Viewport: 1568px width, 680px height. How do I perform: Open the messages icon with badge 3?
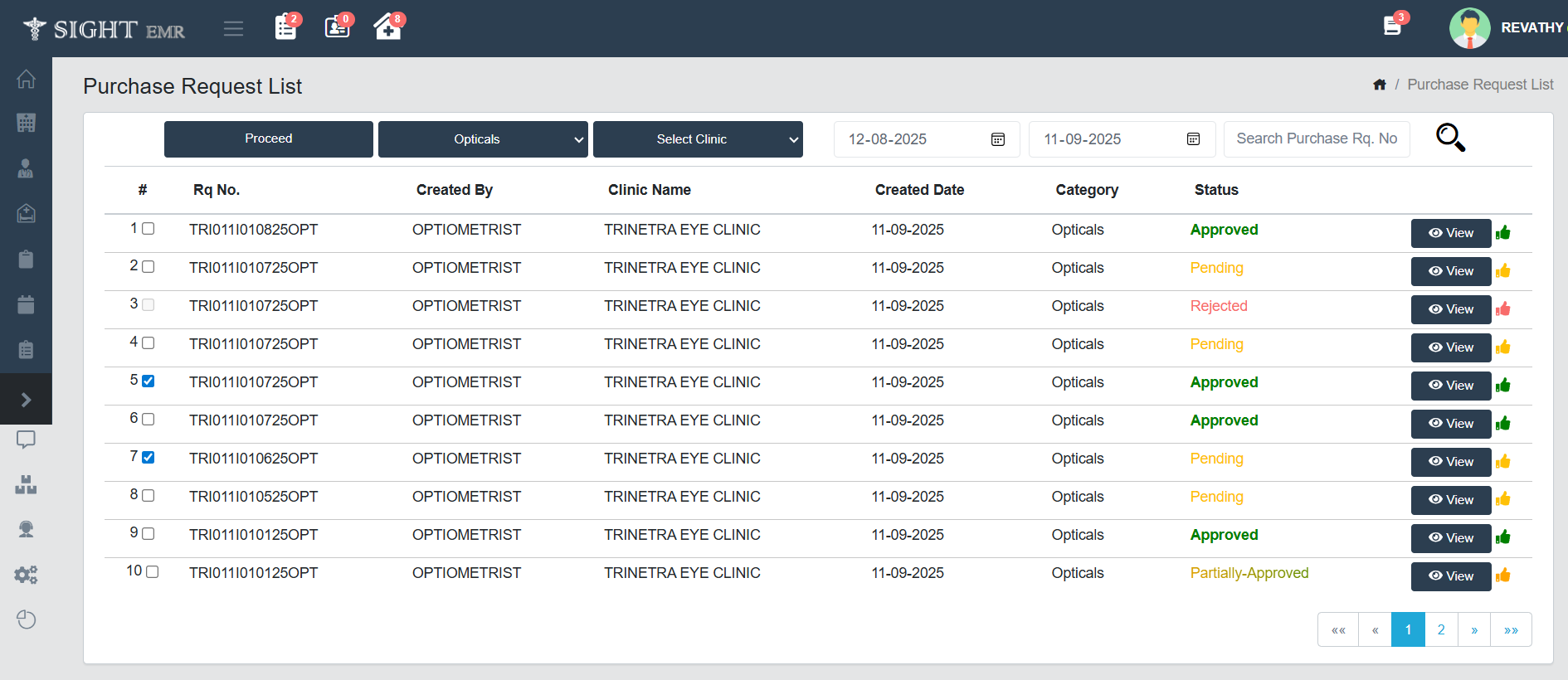(1393, 27)
